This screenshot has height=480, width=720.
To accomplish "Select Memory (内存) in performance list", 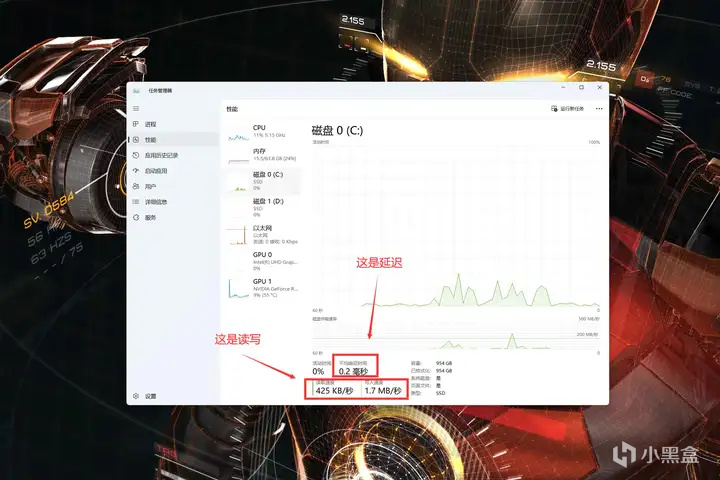I will click(x=263, y=155).
